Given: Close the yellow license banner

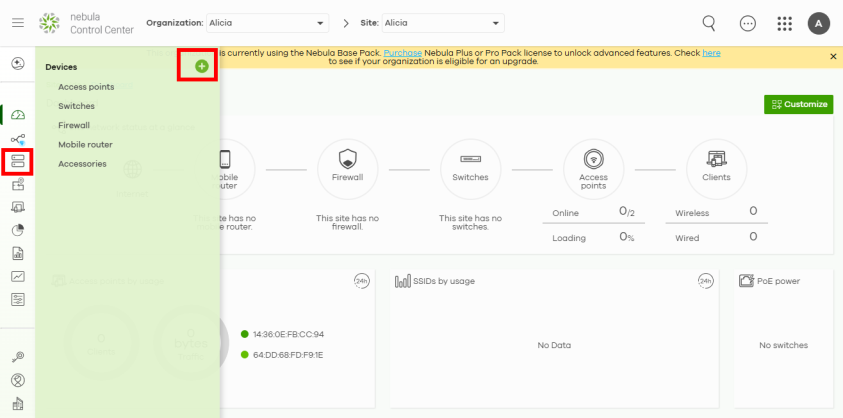Looking at the screenshot, I should [833, 56].
